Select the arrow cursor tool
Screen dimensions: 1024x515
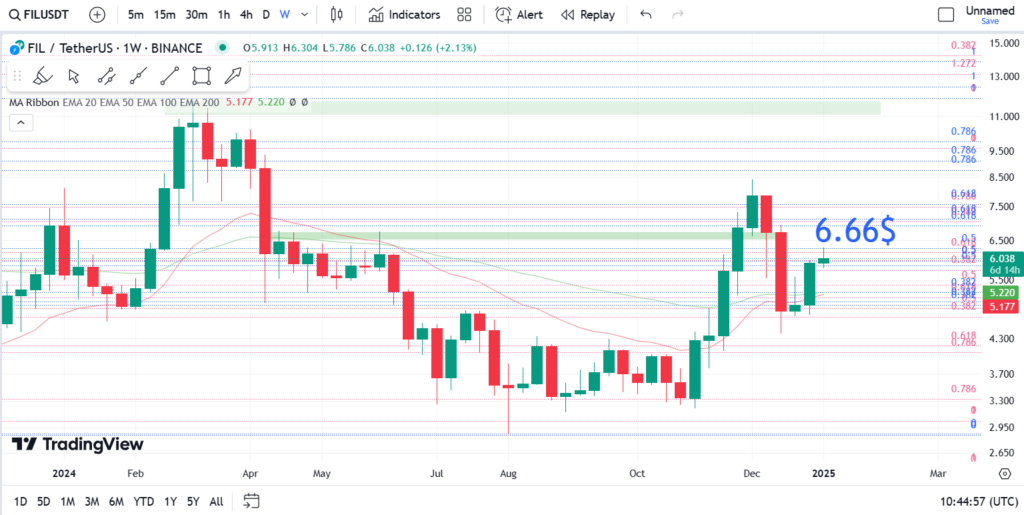[73, 75]
